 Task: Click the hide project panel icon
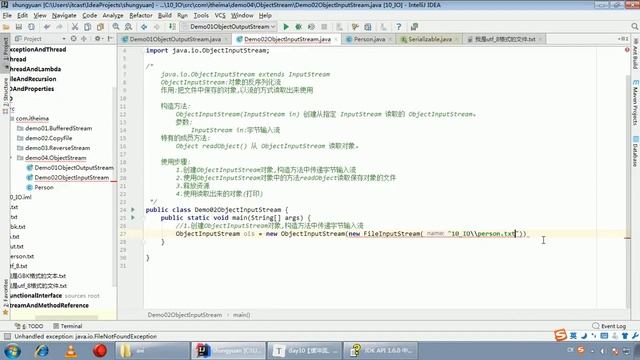click(110, 39)
